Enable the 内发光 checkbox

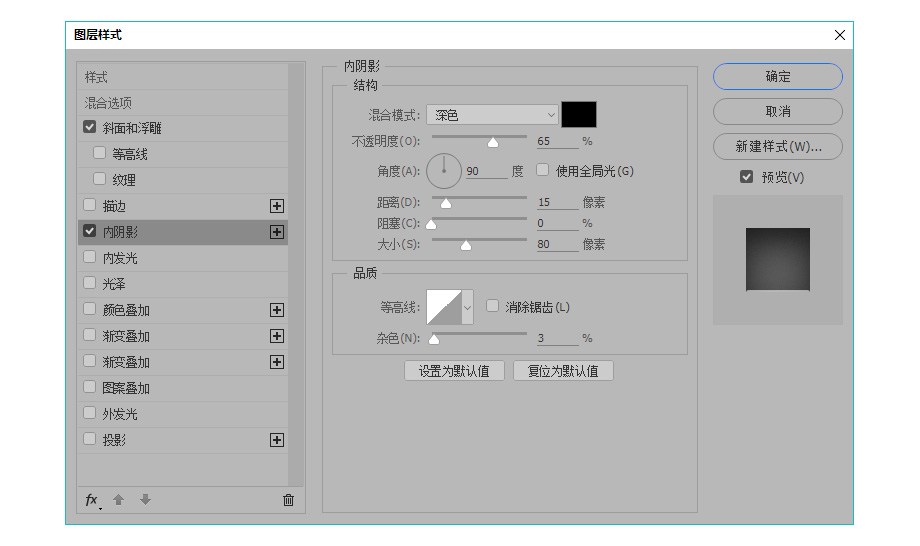90,256
